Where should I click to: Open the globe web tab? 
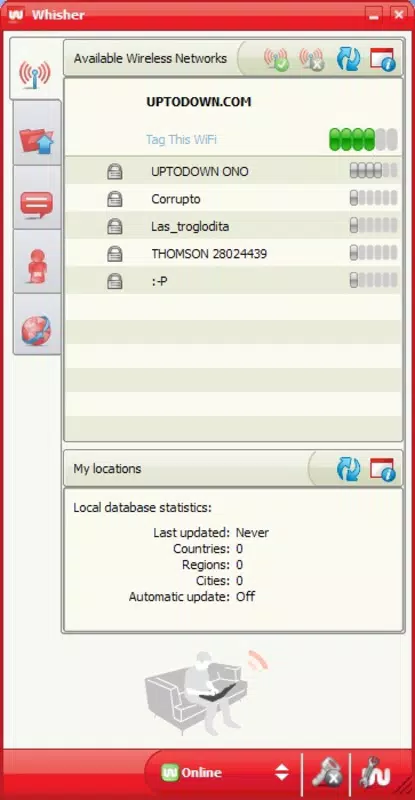[37, 324]
